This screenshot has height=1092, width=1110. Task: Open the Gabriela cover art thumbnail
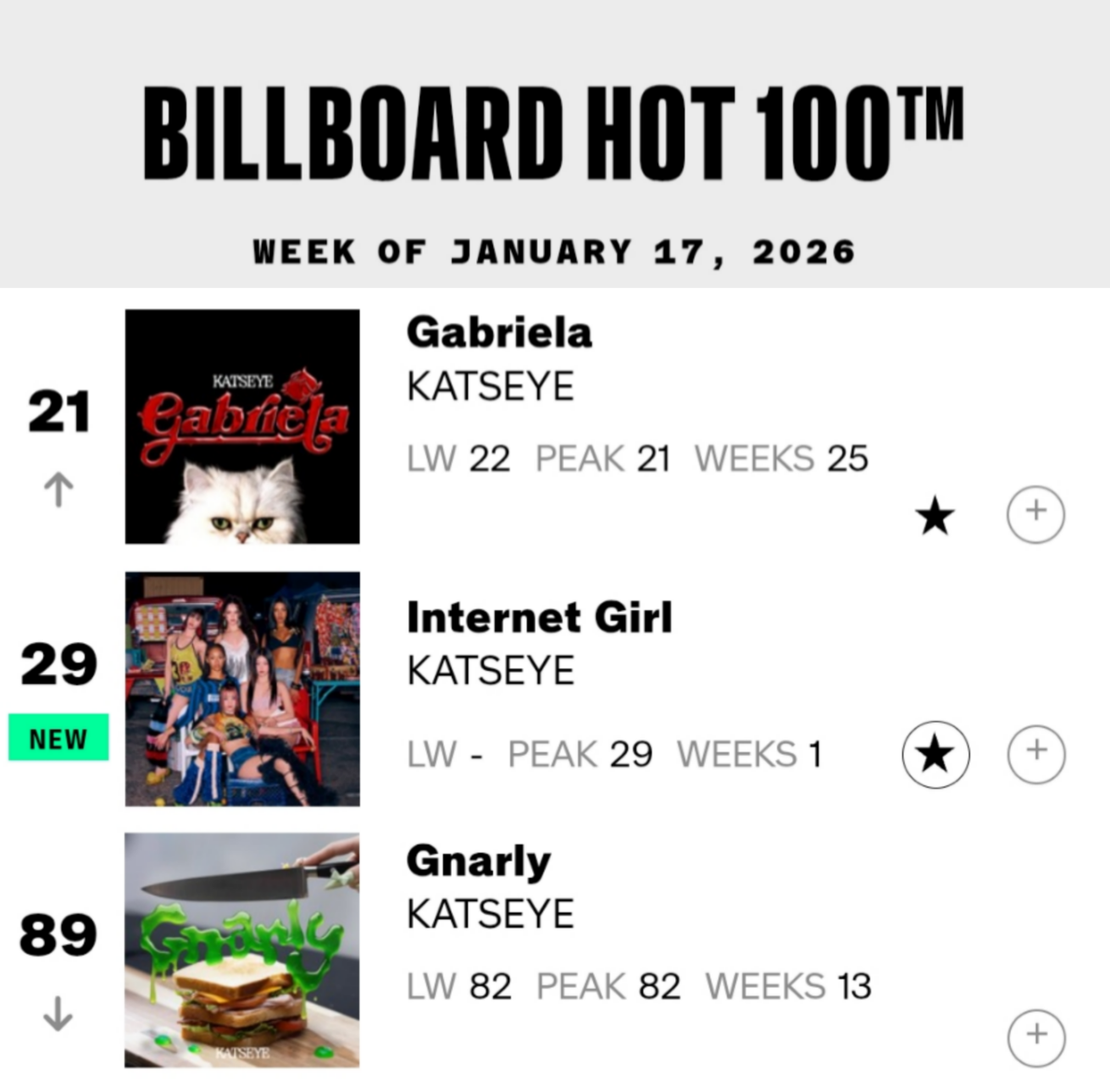pyautogui.click(x=242, y=426)
